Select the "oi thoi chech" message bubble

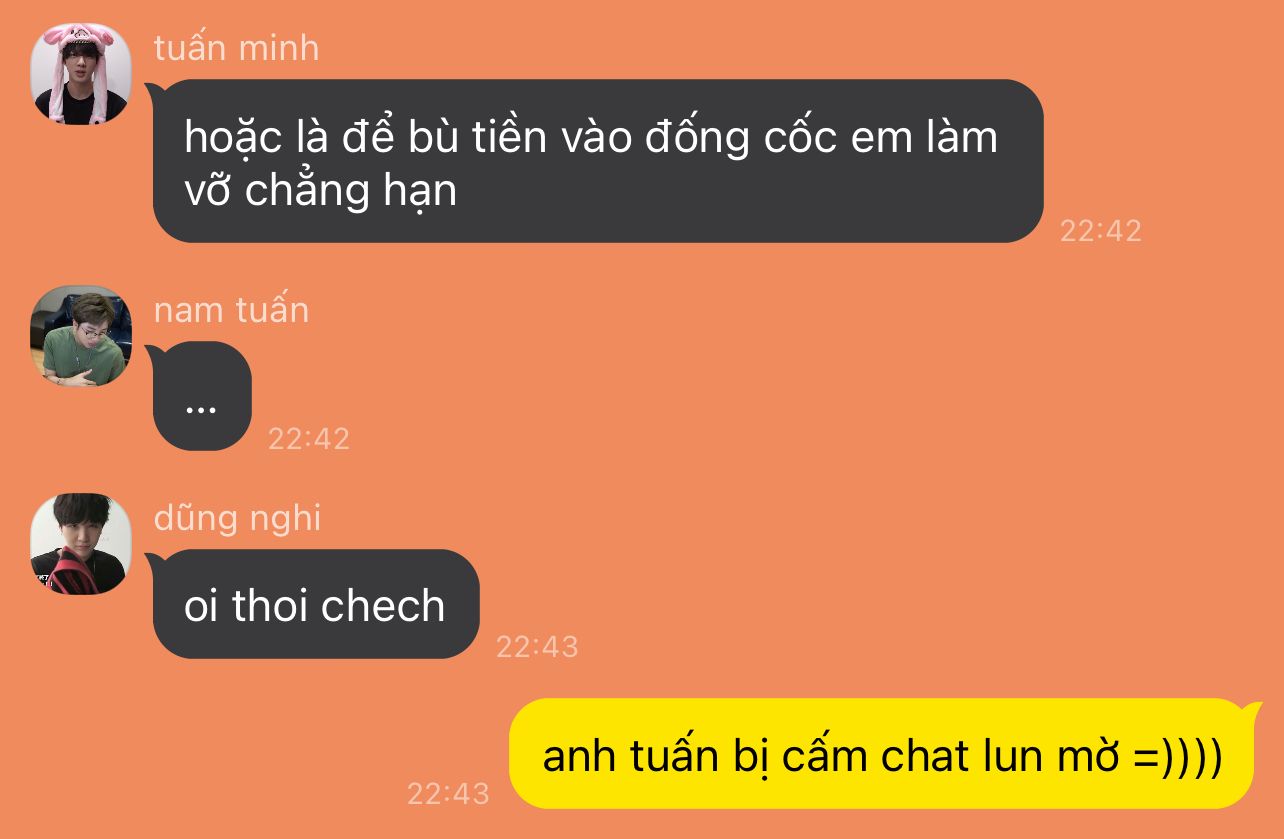click(316, 604)
